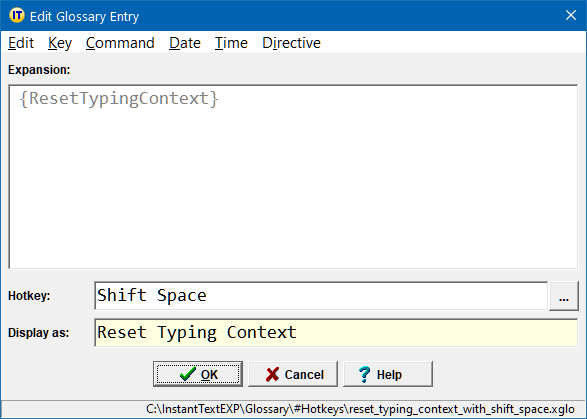Click the Cancel button
587x419 pixels.
(293, 374)
